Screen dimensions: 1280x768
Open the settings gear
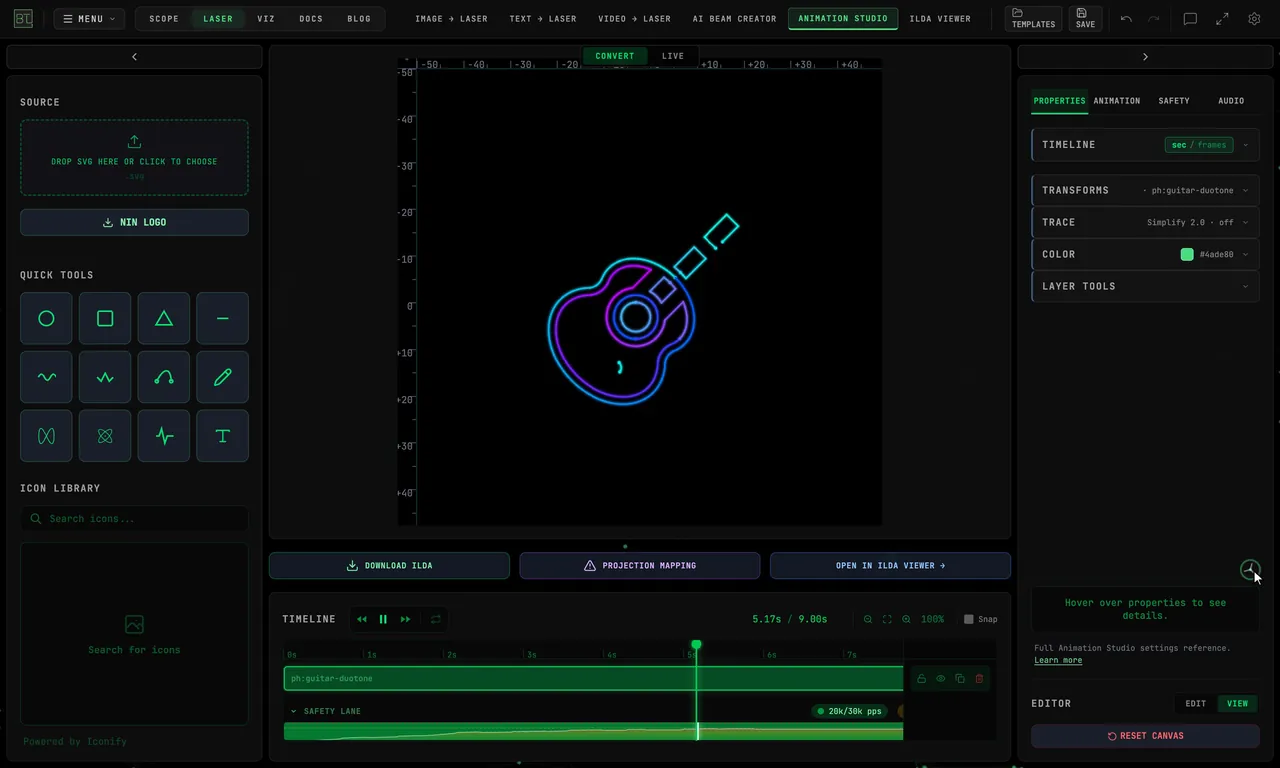click(x=1254, y=19)
